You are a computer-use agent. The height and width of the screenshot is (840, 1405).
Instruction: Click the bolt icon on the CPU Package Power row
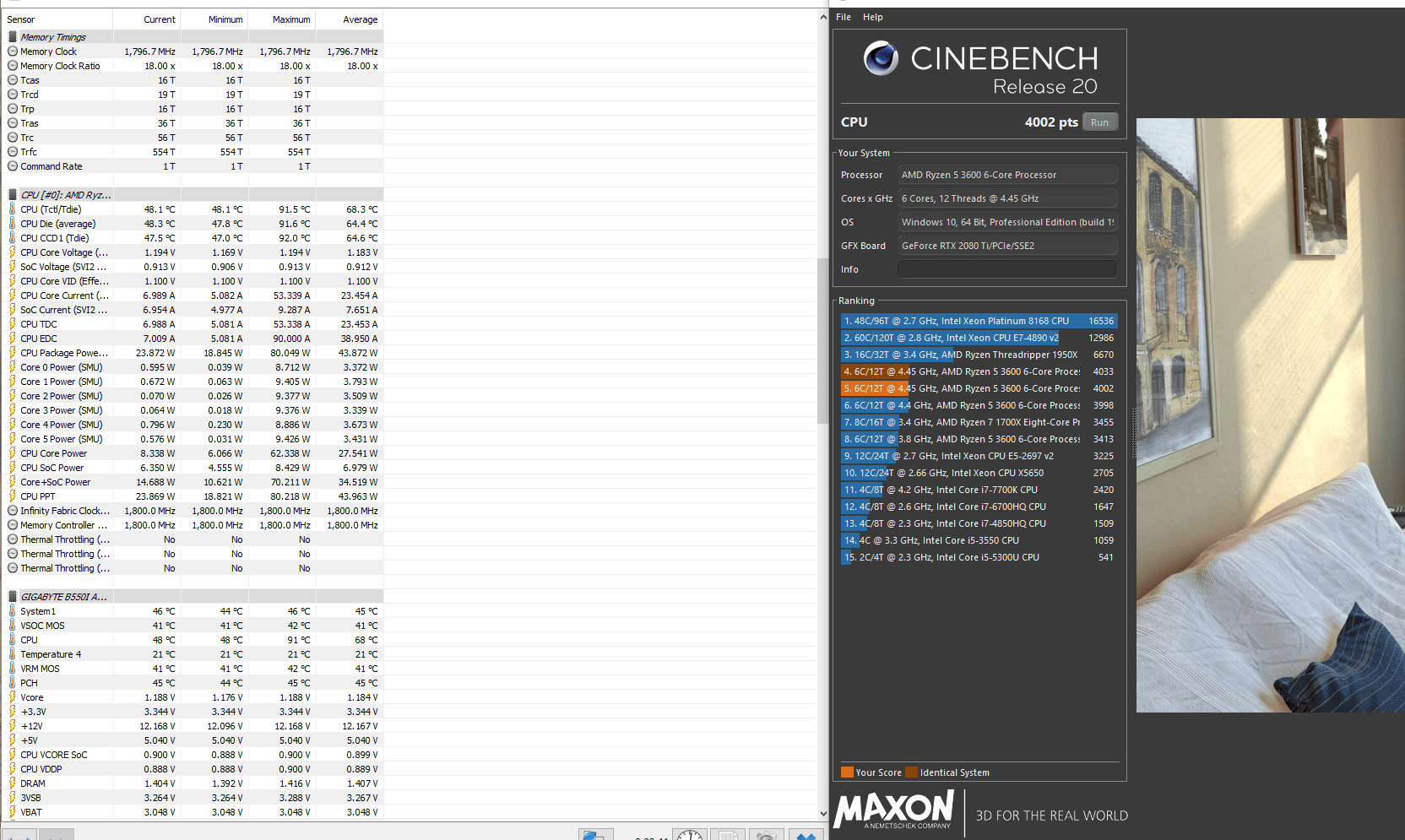click(x=13, y=353)
